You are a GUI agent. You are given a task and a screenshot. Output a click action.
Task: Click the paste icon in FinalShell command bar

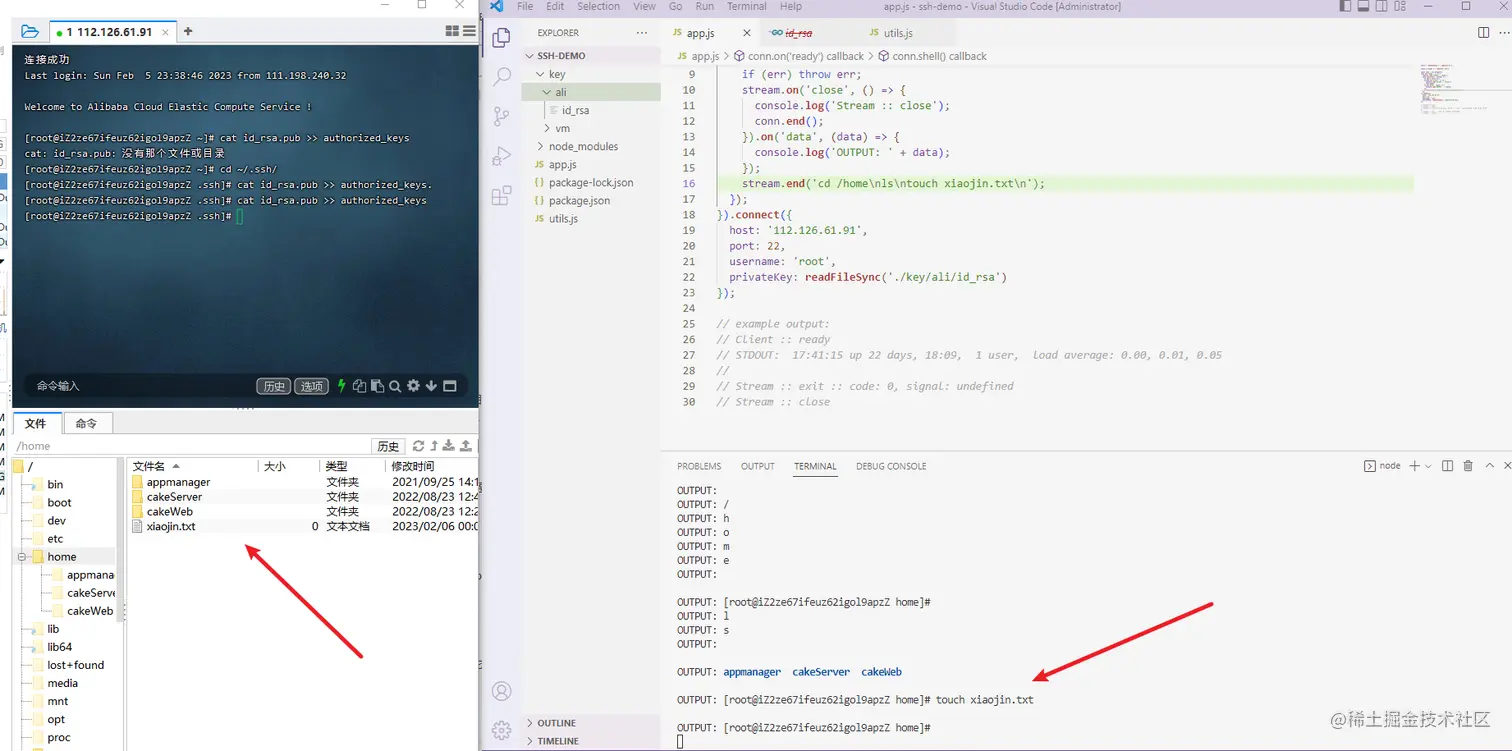(377, 386)
